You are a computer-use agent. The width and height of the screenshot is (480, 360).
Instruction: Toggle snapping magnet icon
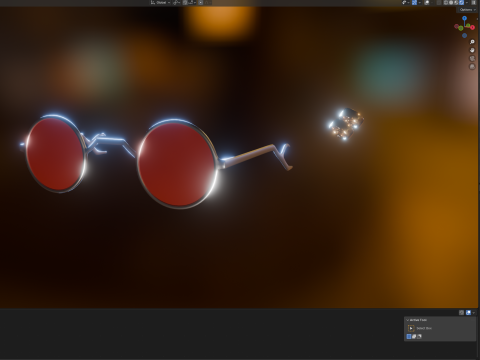tap(185, 2)
